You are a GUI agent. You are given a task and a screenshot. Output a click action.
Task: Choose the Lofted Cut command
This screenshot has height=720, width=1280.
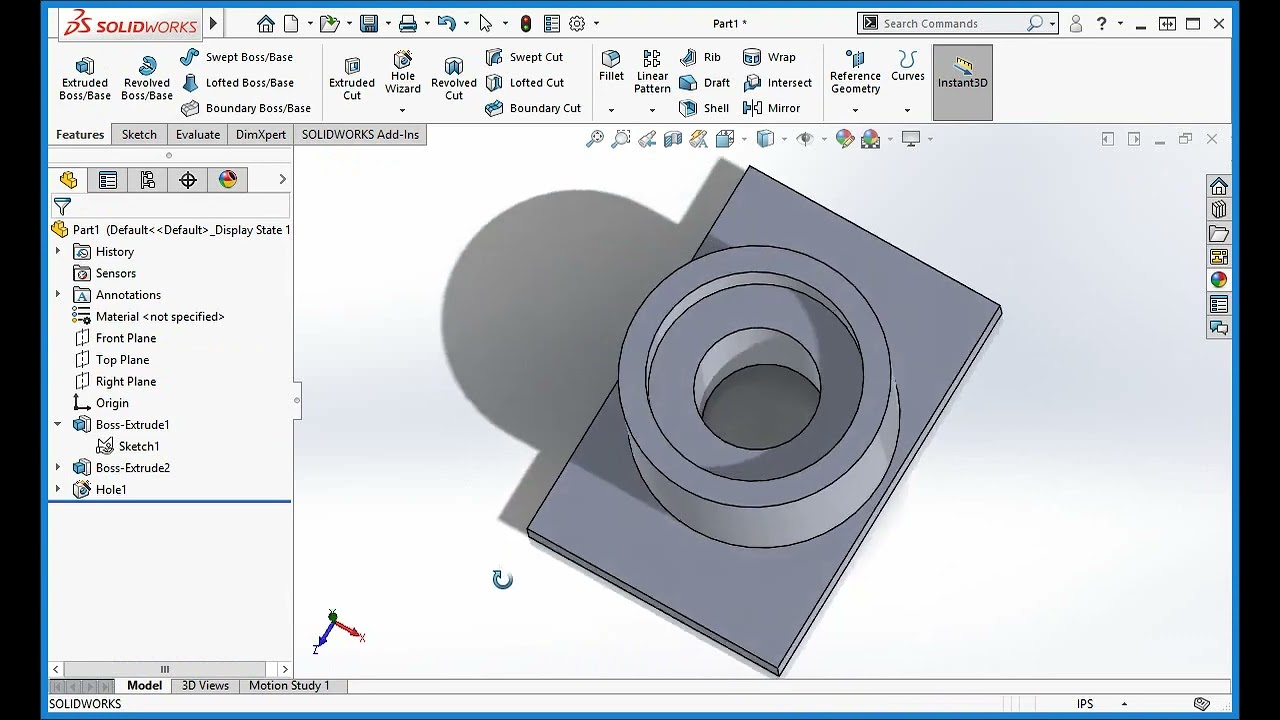525,83
